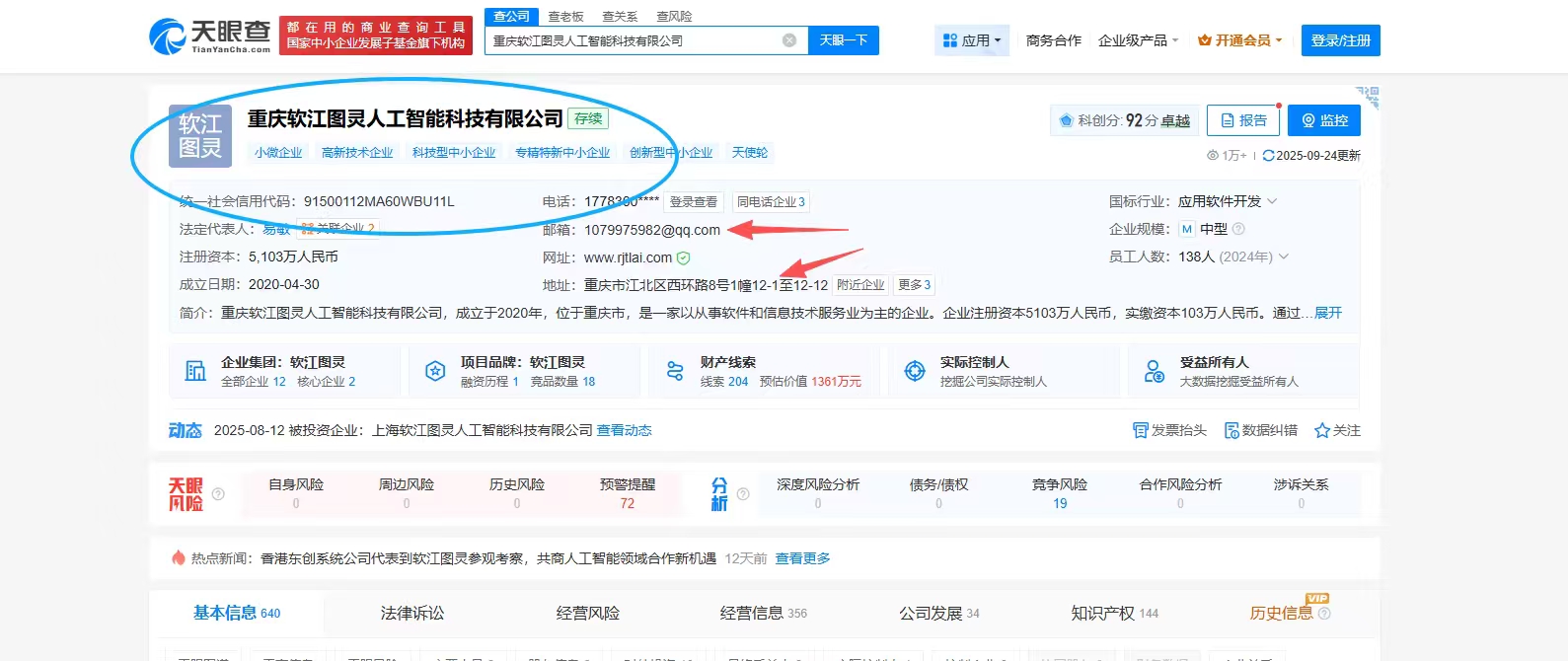The height and width of the screenshot is (661, 1568).
Task: Select the 查公司 search tab
Action: (511, 16)
